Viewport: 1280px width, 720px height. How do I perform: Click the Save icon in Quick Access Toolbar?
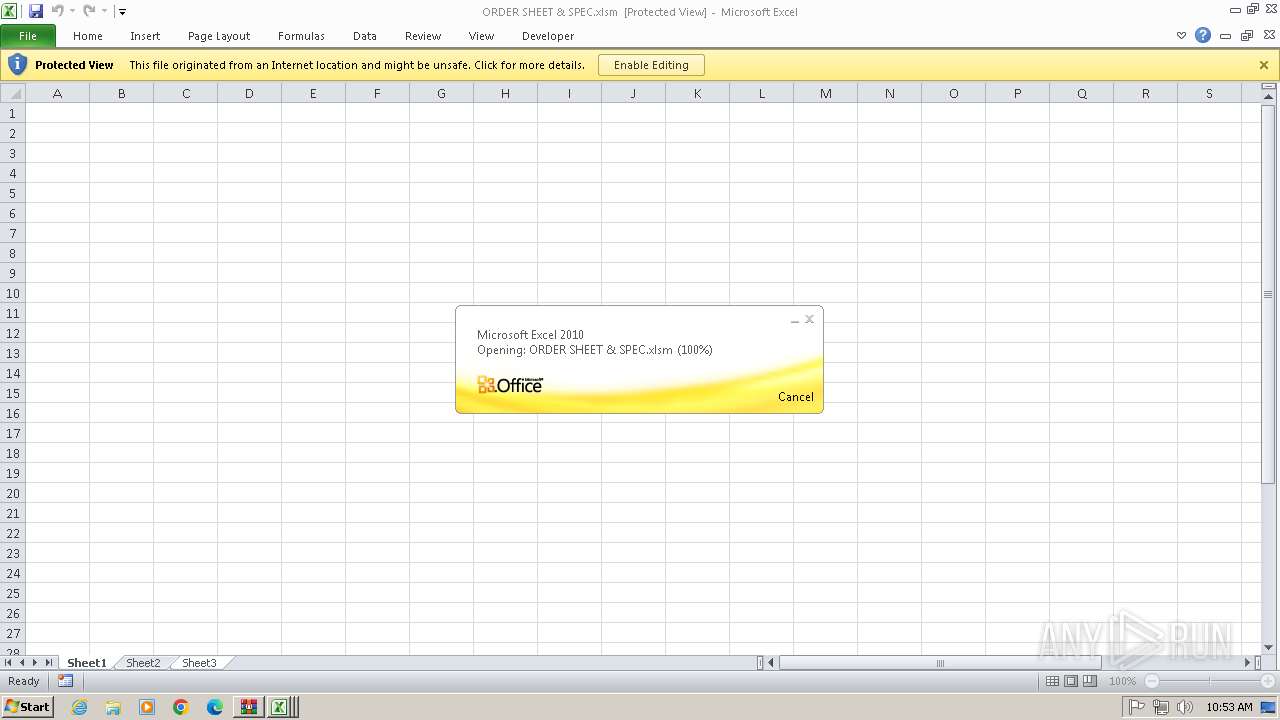tap(36, 11)
